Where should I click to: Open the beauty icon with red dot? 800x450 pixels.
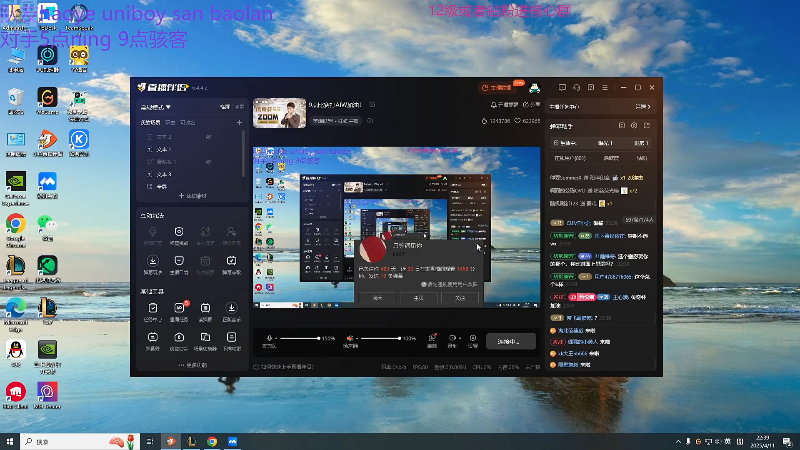point(432,340)
